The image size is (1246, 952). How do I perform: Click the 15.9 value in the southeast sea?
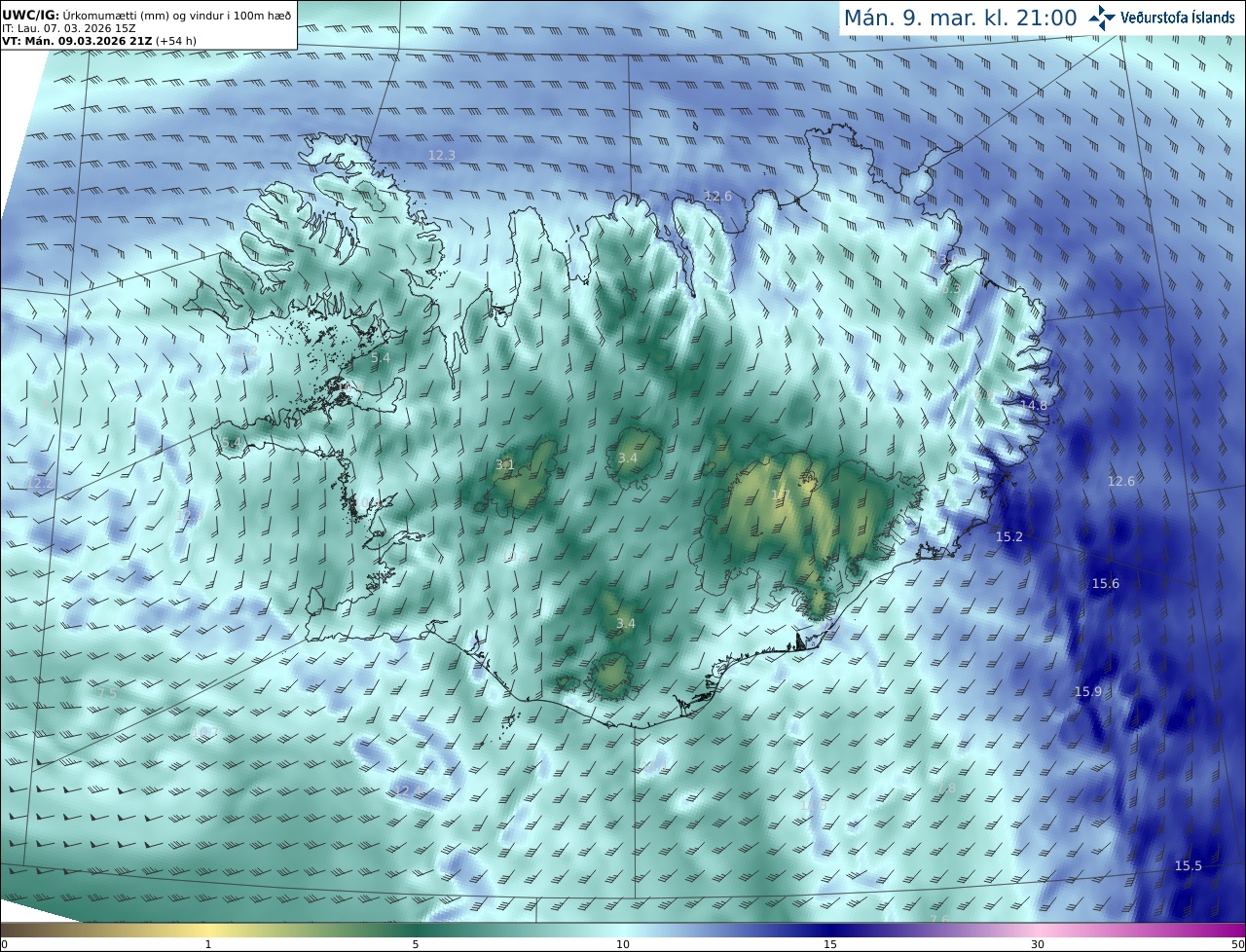[x=1088, y=692]
